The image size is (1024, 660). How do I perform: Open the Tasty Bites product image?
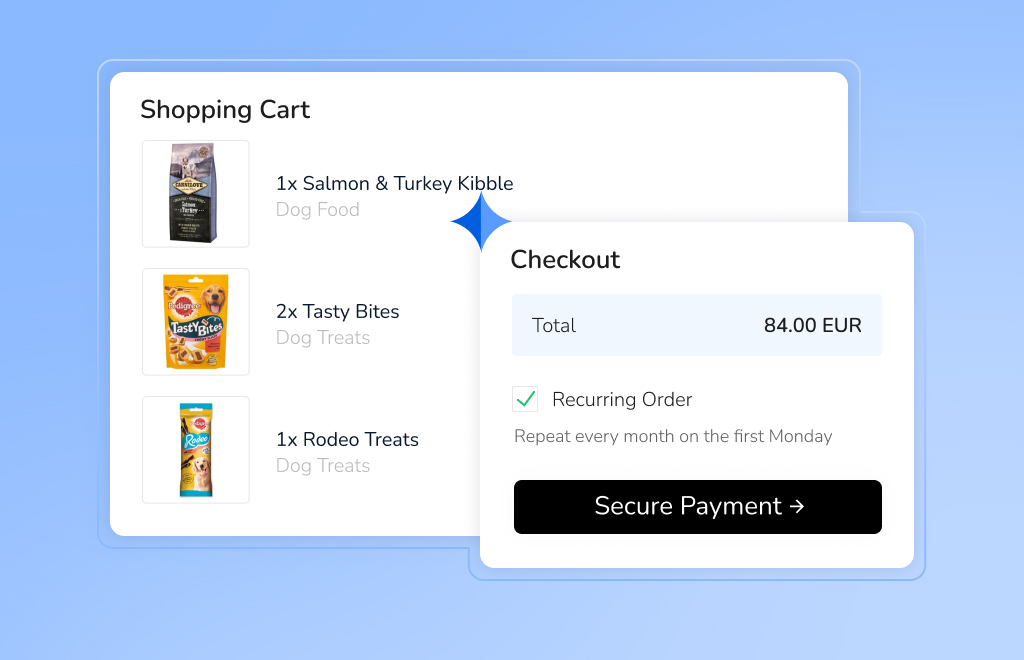(x=196, y=322)
